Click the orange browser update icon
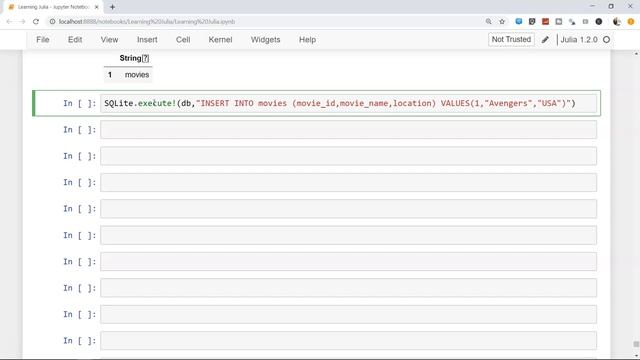This screenshot has width=640, height=360. (631, 22)
